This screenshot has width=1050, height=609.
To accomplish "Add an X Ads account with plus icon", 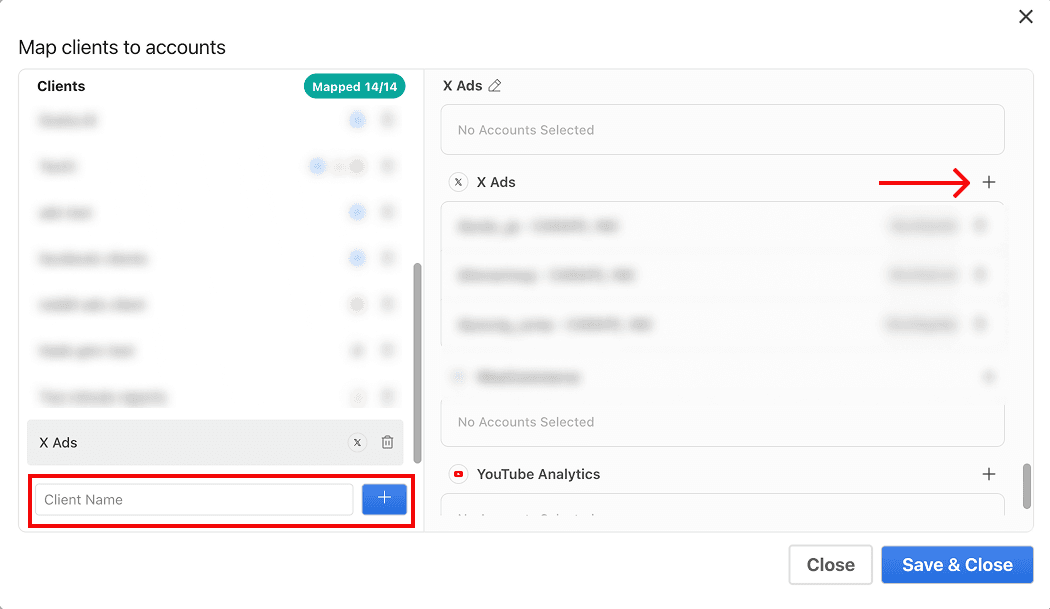I will [x=988, y=182].
